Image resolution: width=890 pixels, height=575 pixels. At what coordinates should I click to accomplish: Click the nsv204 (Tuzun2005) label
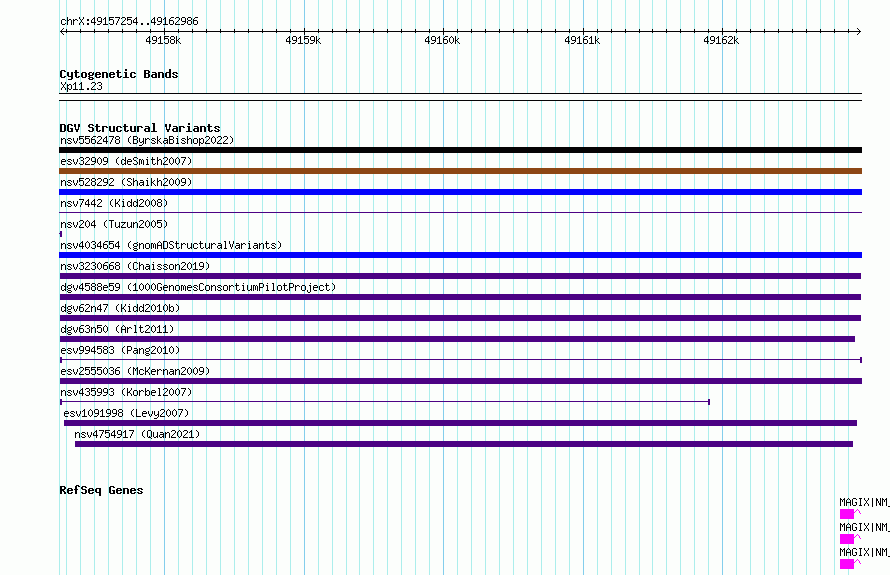(x=114, y=224)
